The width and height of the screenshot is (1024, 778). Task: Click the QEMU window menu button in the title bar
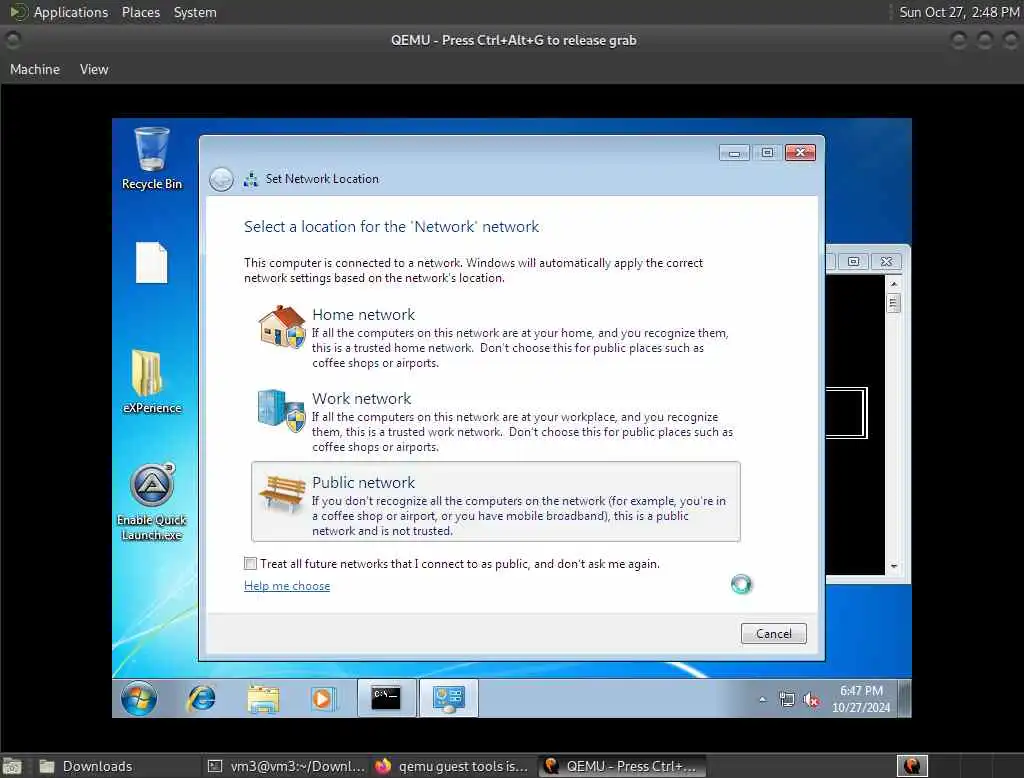12,41
